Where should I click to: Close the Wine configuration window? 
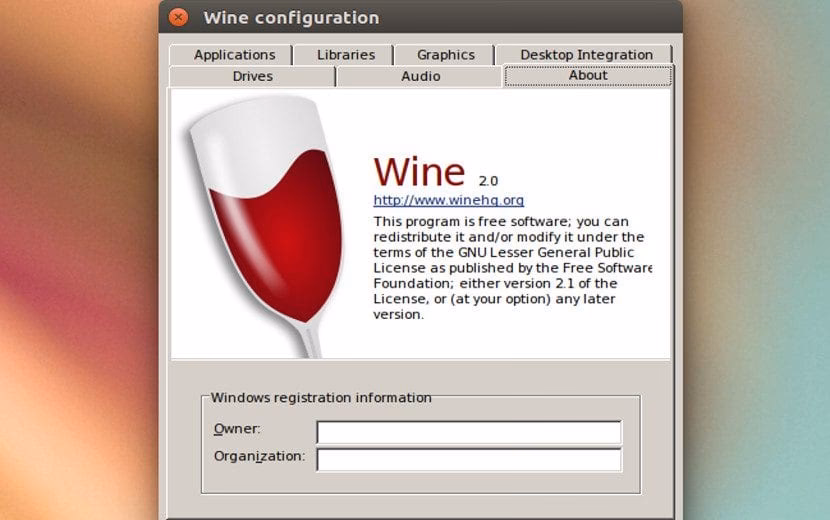(178, 17)
